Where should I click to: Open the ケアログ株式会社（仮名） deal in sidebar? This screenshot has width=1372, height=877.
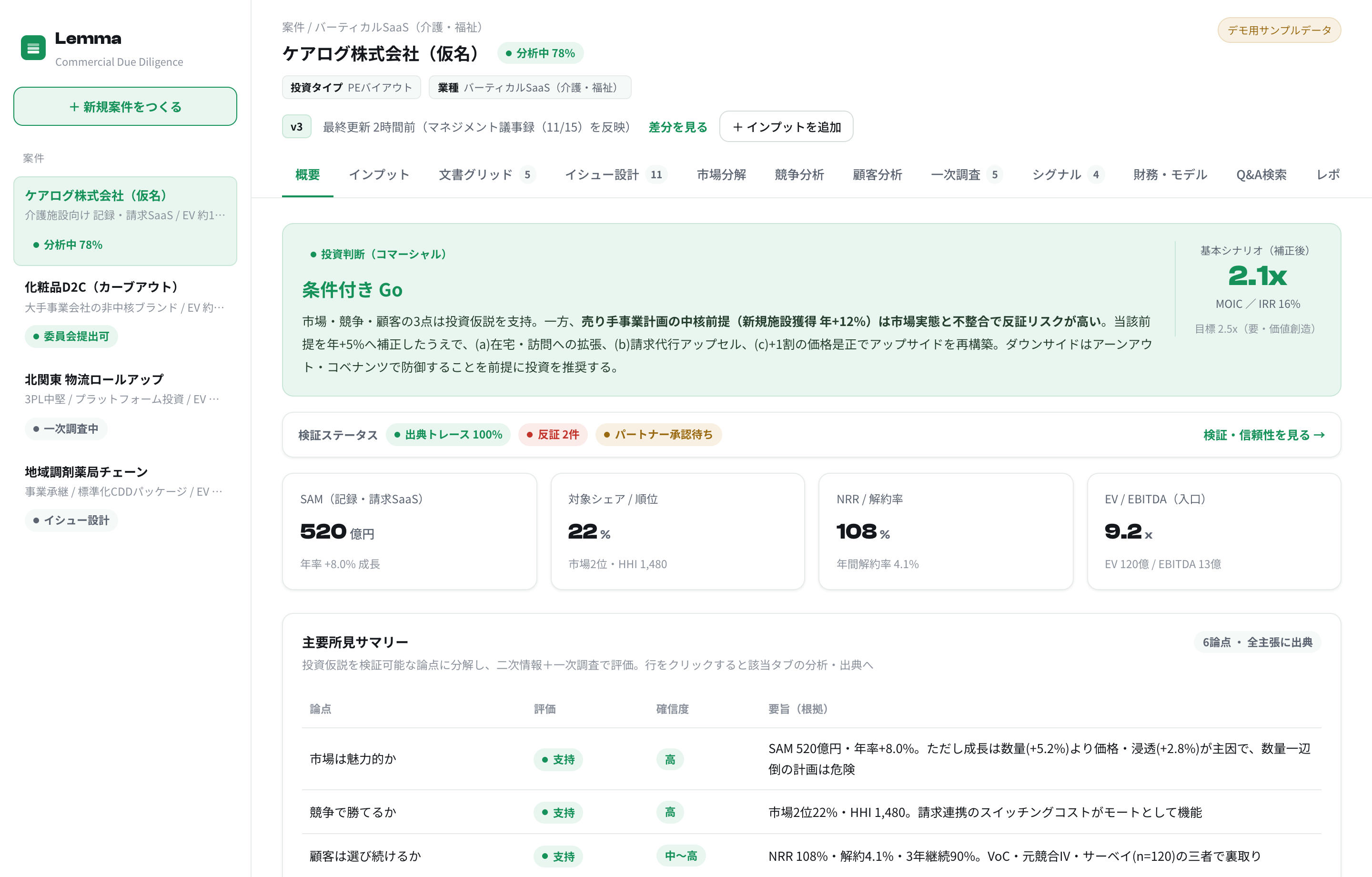125,221
